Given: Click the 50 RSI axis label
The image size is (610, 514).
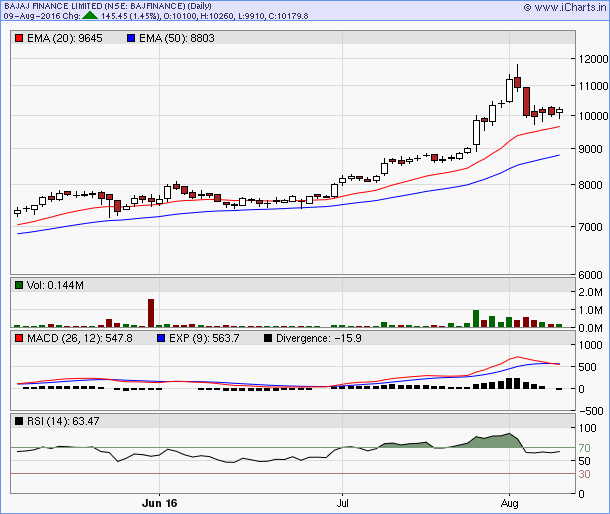Looking at the screenshot, I should tap(584, 461).
